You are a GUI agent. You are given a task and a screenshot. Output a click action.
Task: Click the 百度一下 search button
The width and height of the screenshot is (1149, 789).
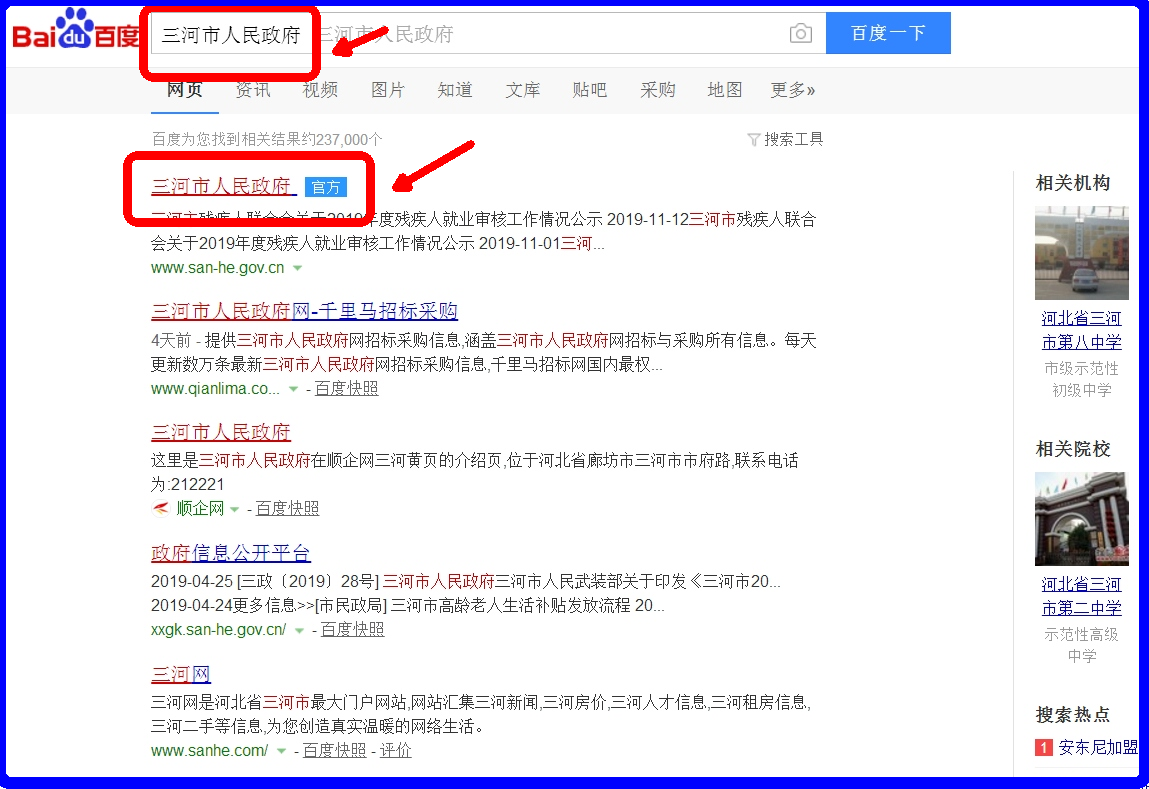(887, 33)
